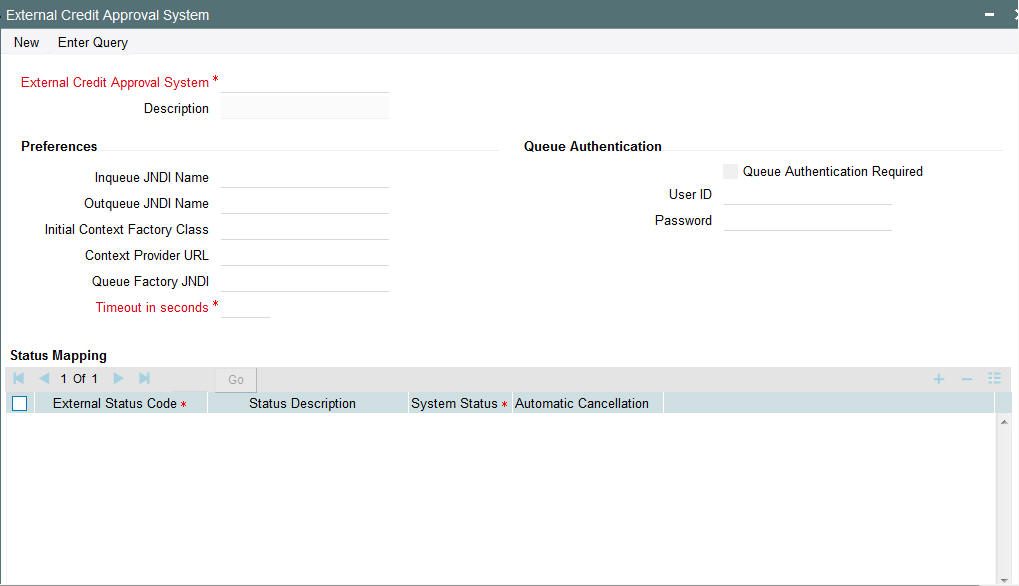
Task: Click the Queue Authentication section heading
Action: click(593, 146)
